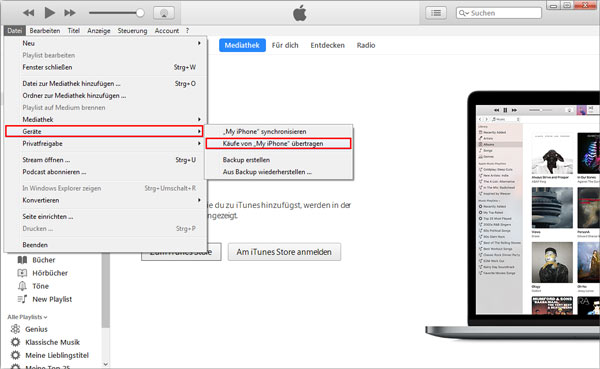
Task: Click the Töne bell icon
Action: pyautogui.click(x=22, y=286)
